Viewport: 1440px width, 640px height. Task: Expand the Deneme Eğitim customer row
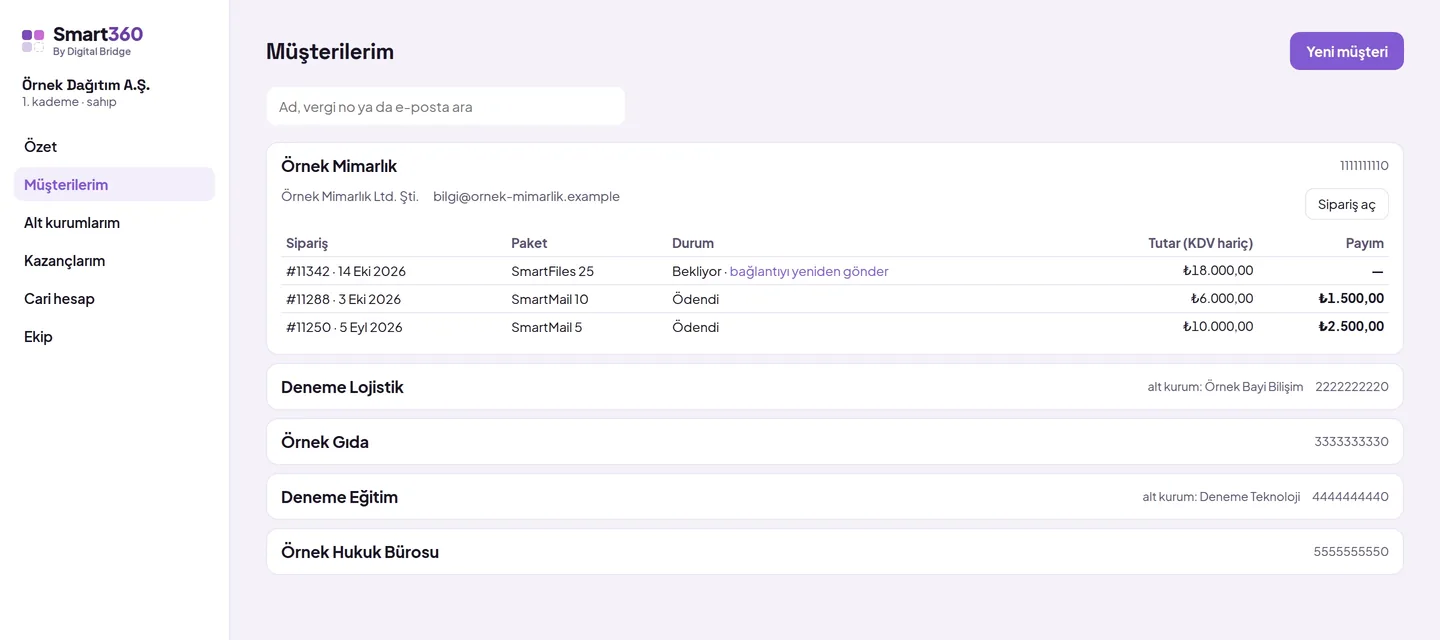(834, 496)
